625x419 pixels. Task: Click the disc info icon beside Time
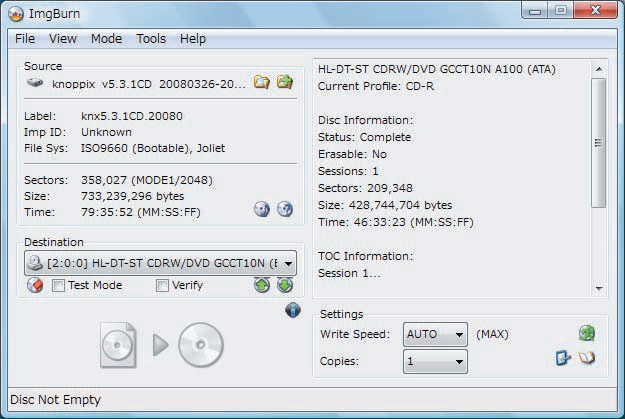tap(262, 209)
